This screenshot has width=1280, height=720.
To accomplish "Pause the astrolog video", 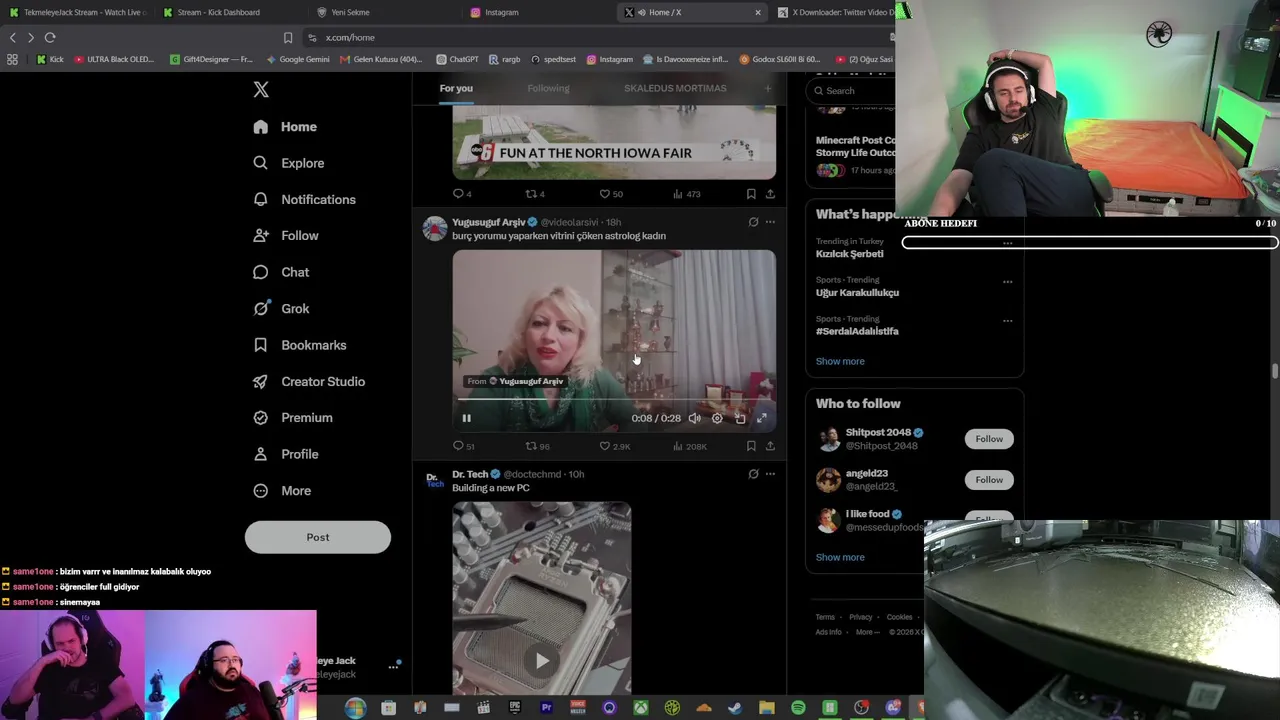I will tap(466, 418).
